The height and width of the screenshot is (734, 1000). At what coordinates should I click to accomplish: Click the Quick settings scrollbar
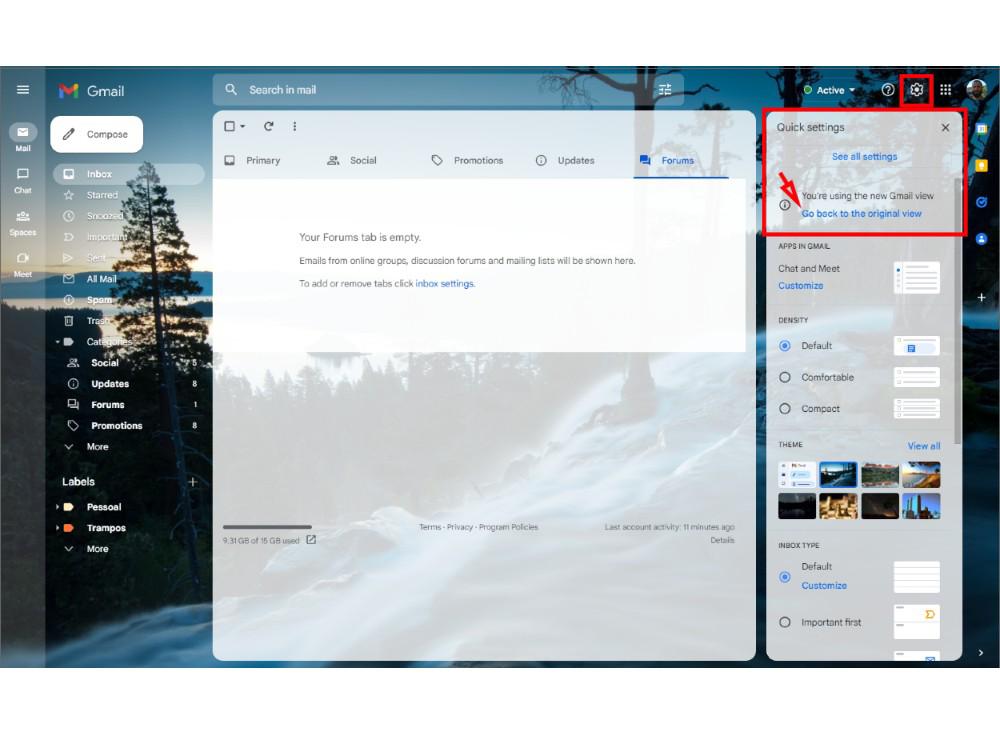(x=957, y=311)
